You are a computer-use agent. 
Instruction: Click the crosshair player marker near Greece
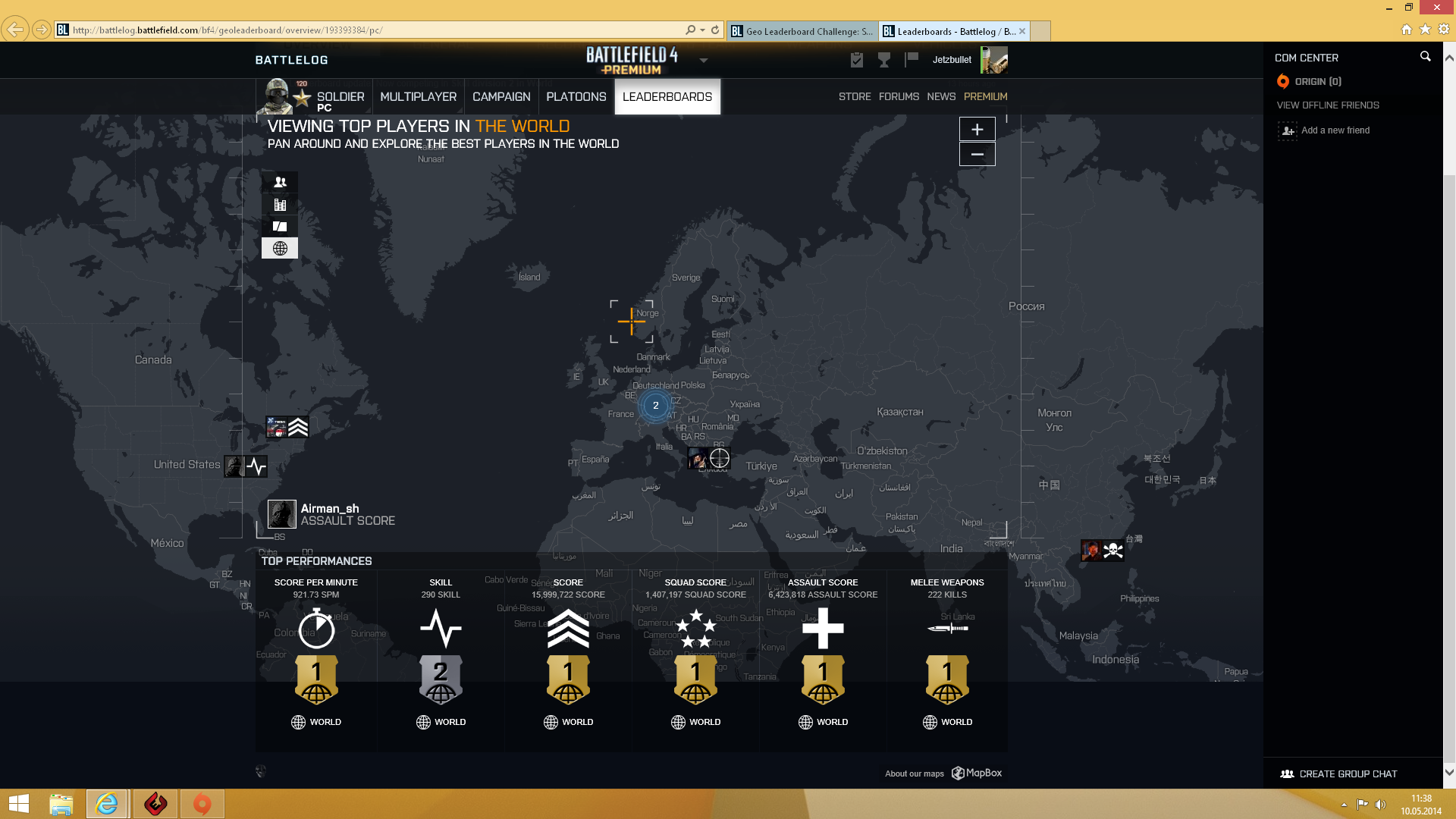[709, 458]
